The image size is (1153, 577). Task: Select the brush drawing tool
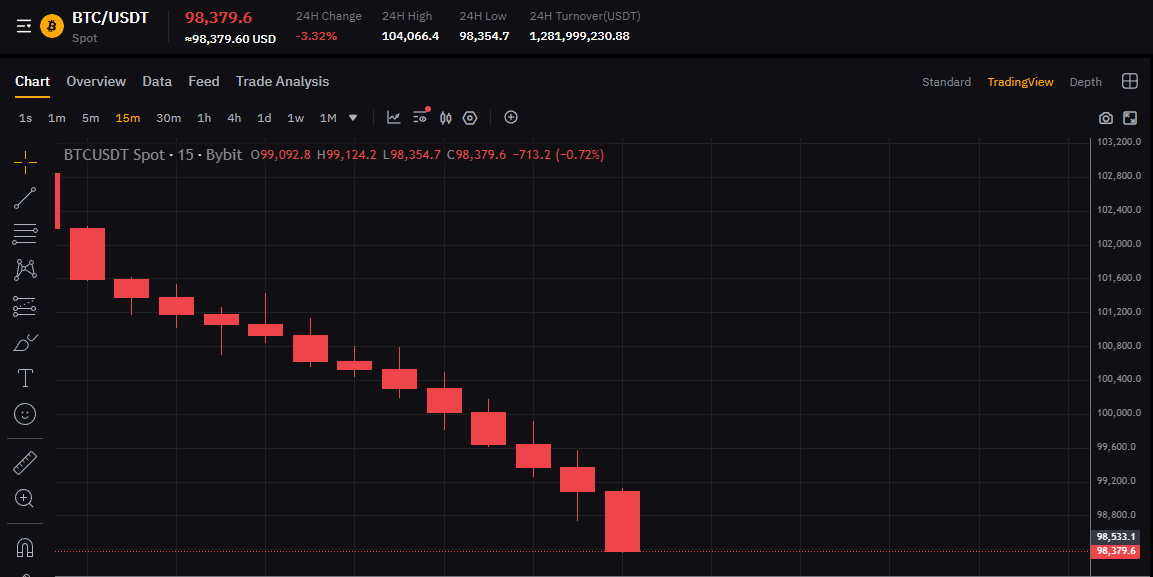[25, 343]
